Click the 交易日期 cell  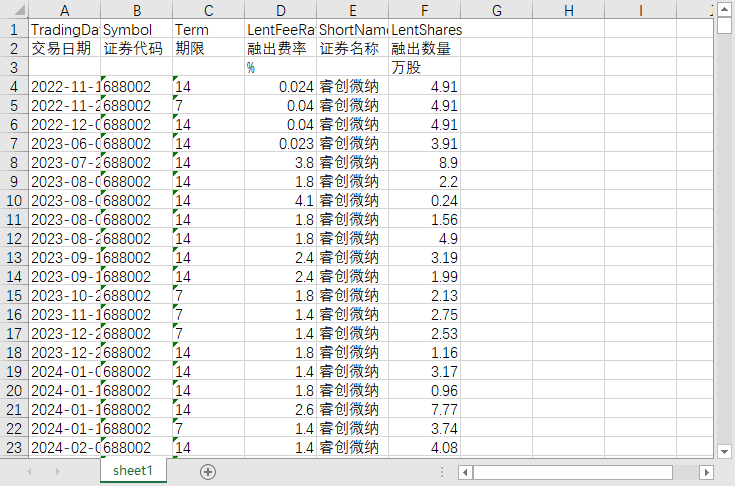[x=64, y=48]
